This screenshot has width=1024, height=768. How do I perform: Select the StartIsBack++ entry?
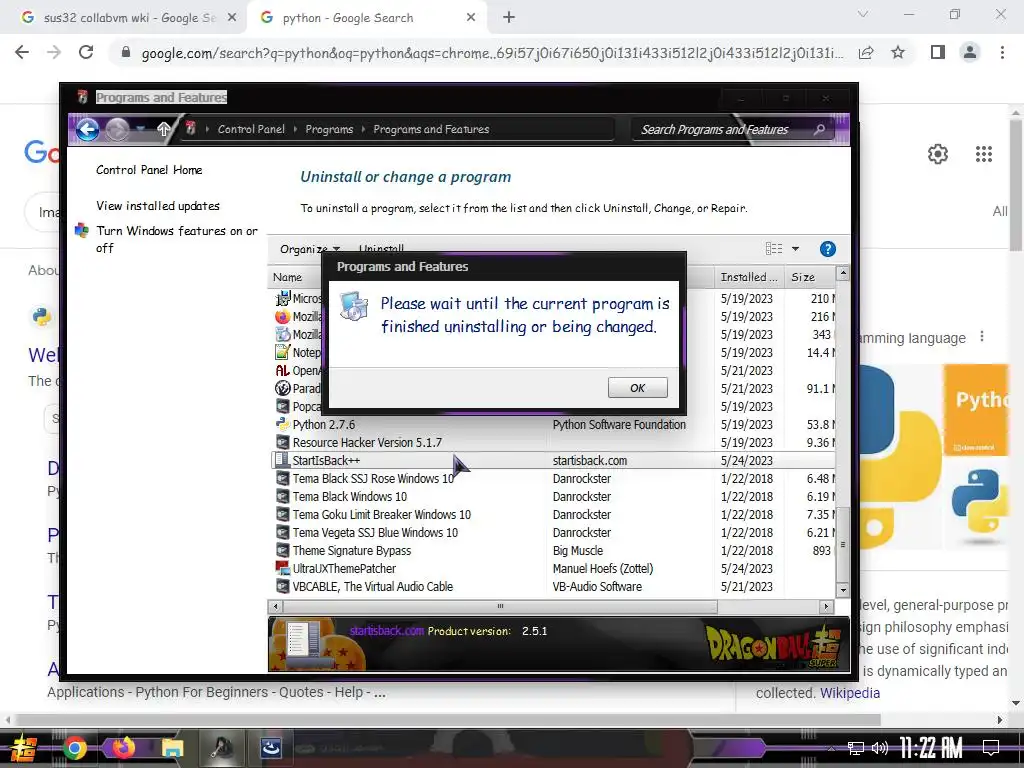(553, 460)
